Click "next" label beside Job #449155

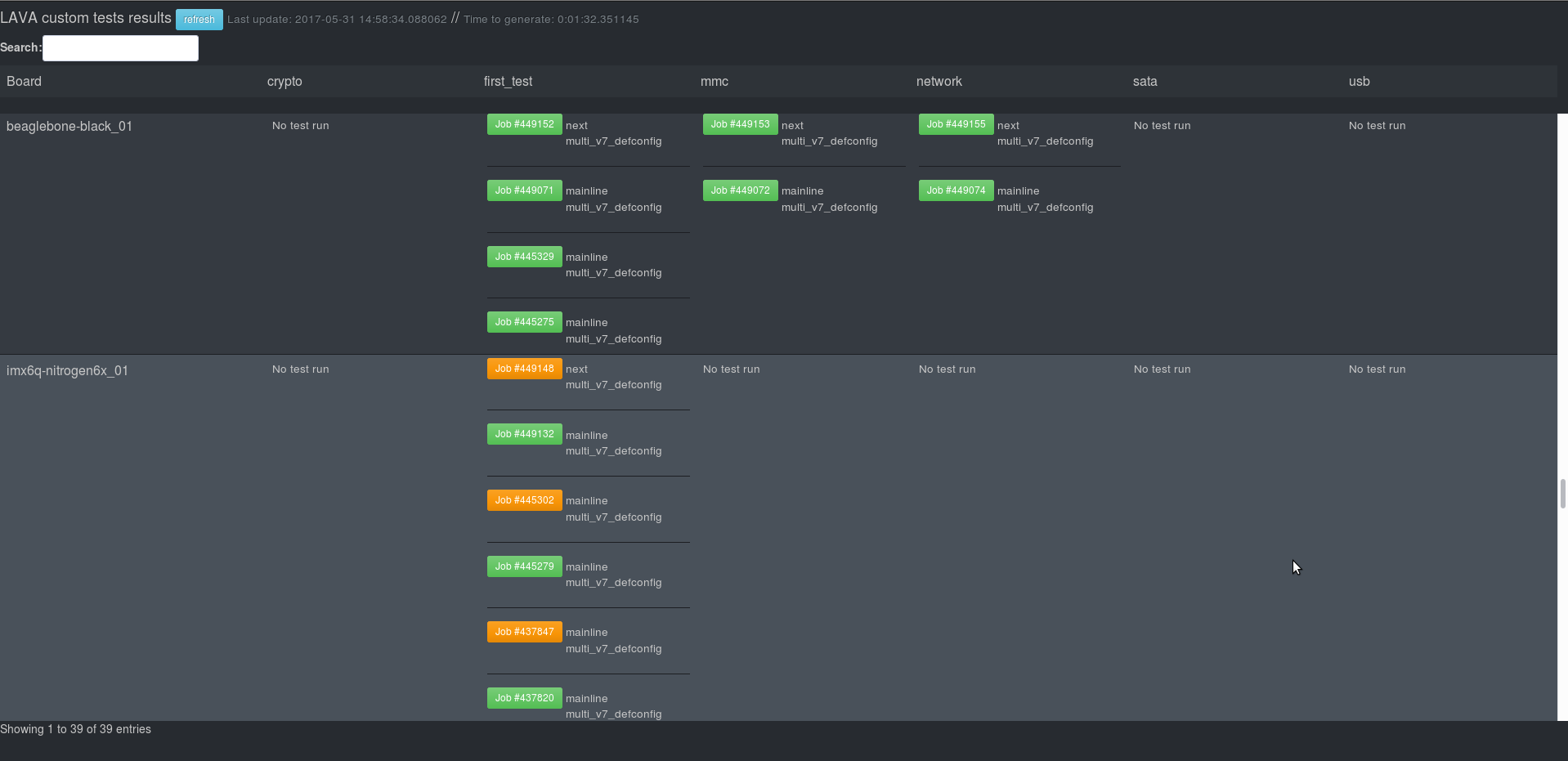click(x=1008, y=126)
